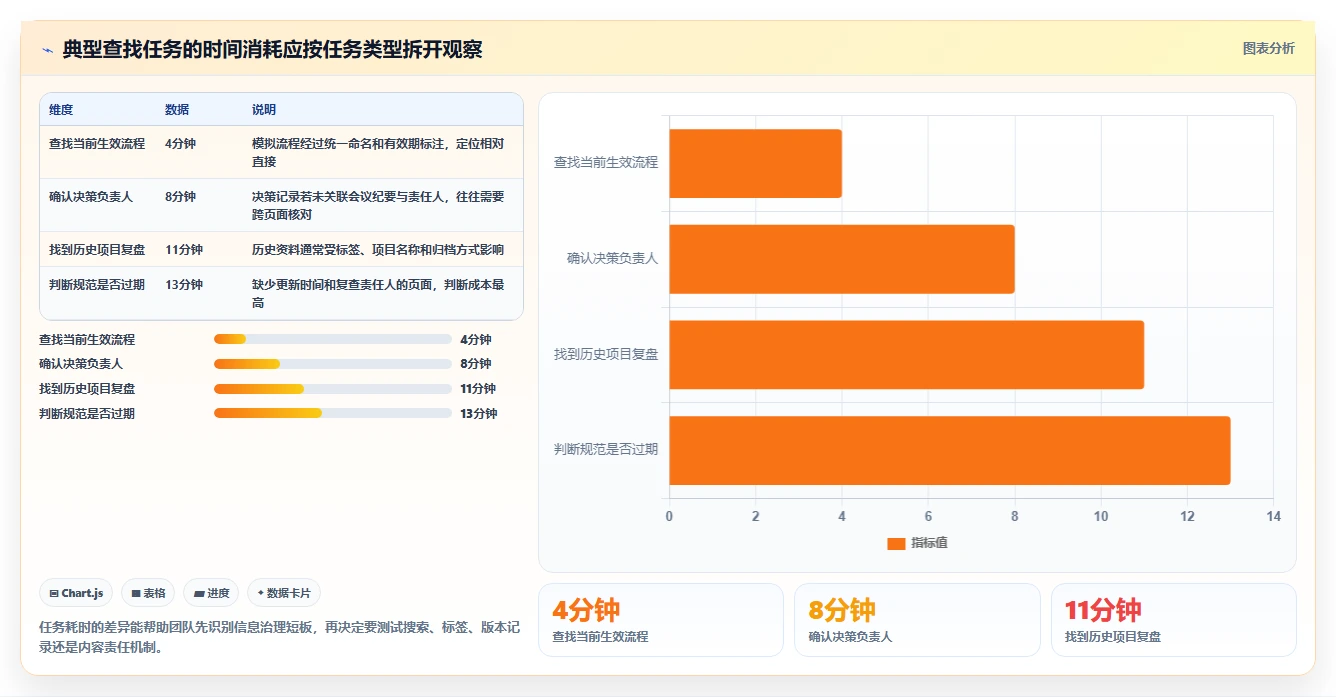The width and height of the screenshot is (1336, 697).
Task: Click the 维度 column header
Action: pos(61,109)
